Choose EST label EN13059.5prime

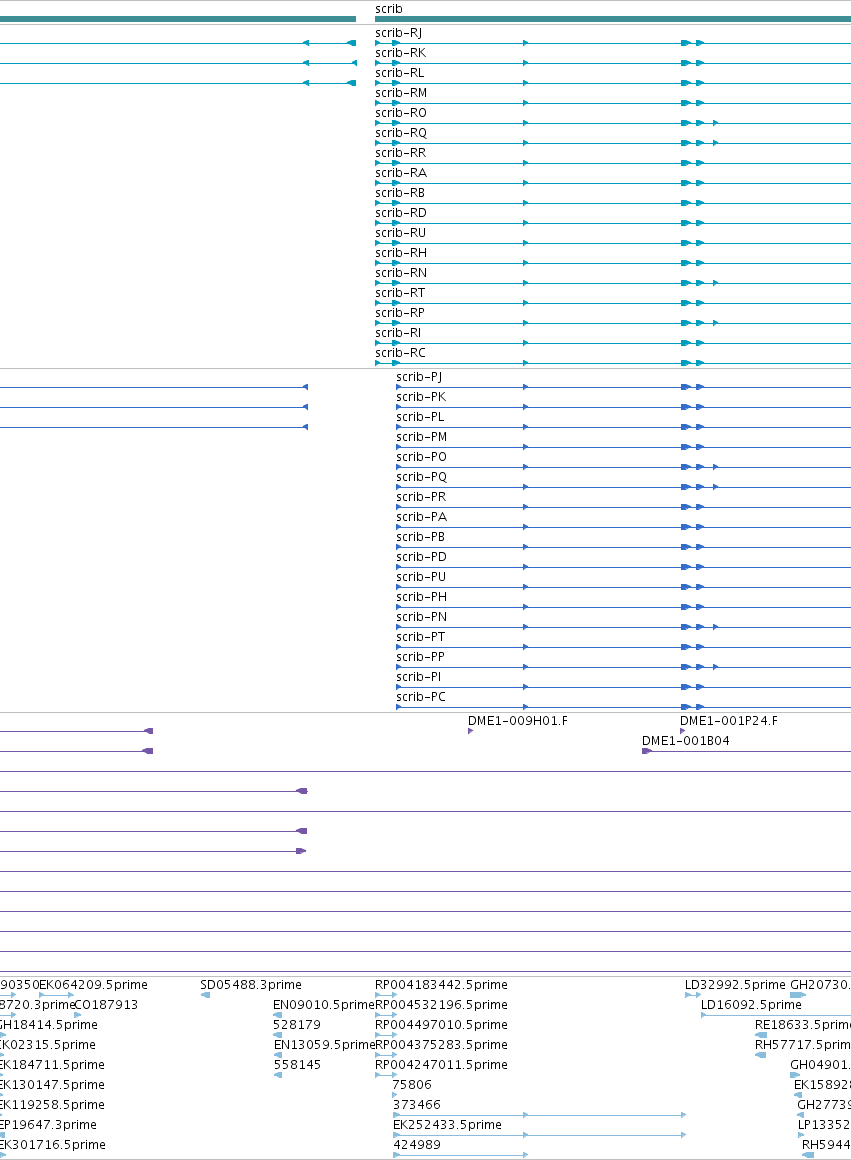324,1045
